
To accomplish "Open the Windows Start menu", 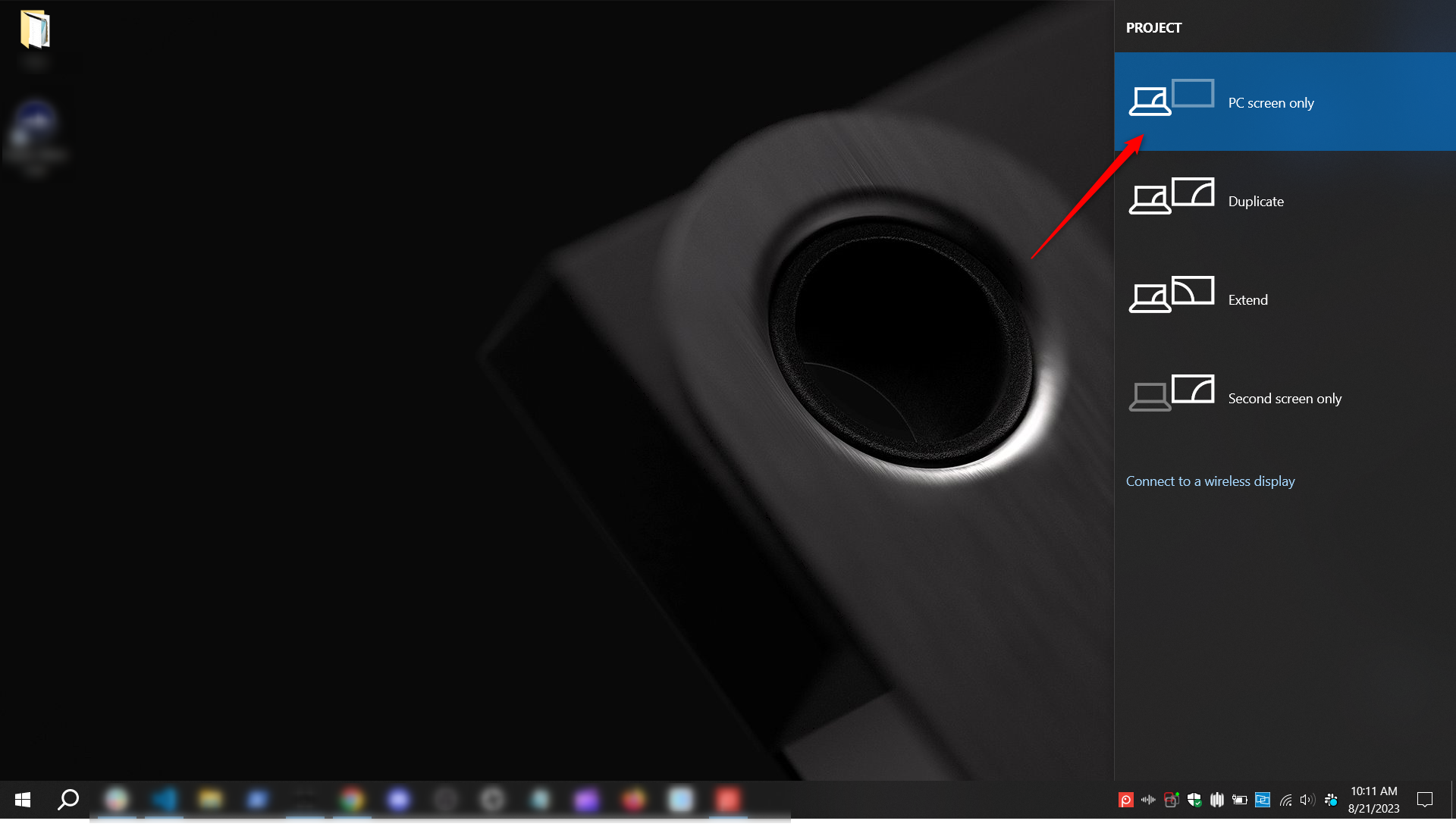I will point(23,800).
